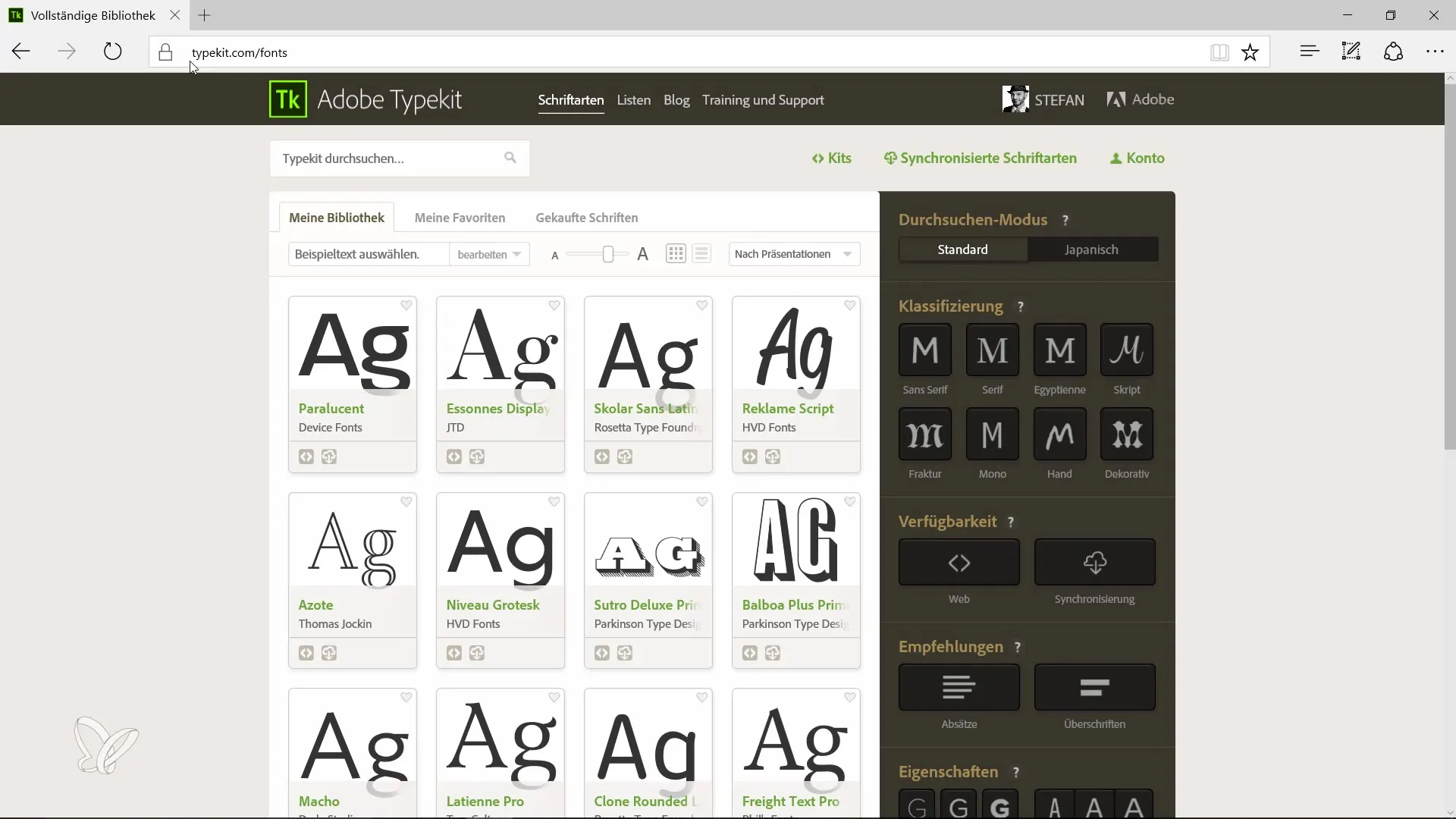Open STEFAN user profile
This screenshot has width=1456, height=819.
click(x=1043, y=99)
